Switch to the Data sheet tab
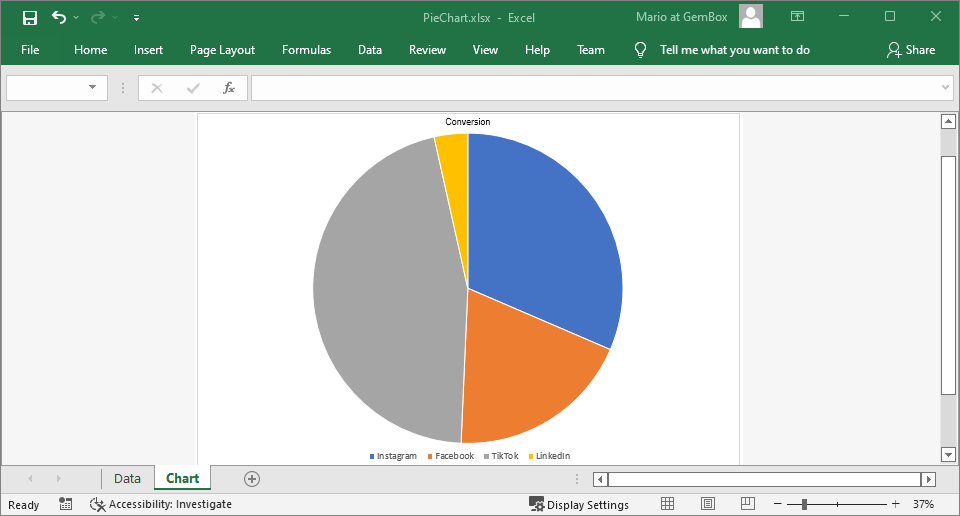960x516 pixels. click(127, 479)
